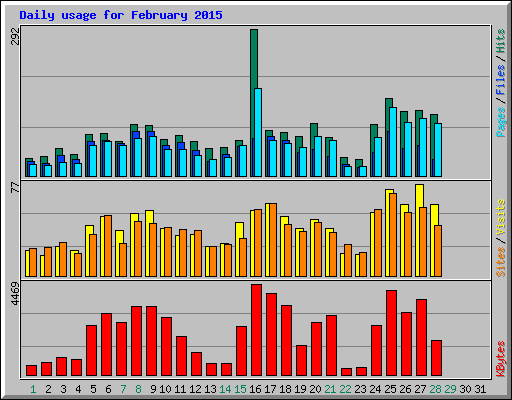Click the red KBytes bar for day 22

click(346, 372)
